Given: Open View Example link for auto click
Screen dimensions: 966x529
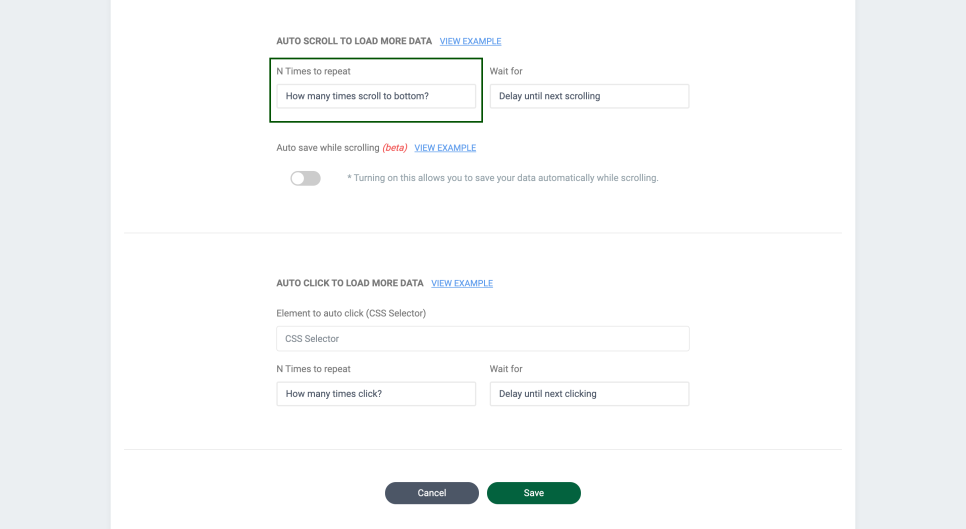Looking at the screenshot, I should 462,284.
